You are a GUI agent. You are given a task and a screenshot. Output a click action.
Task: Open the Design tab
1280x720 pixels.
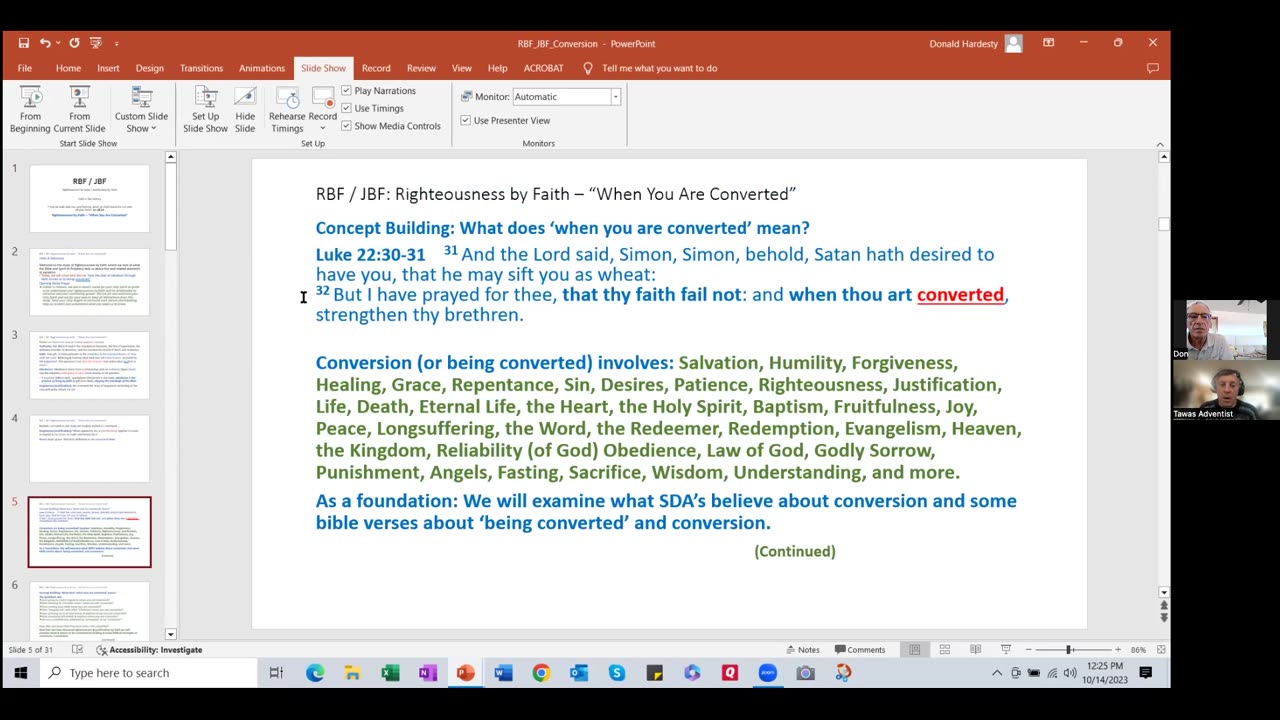click(150, 68)
